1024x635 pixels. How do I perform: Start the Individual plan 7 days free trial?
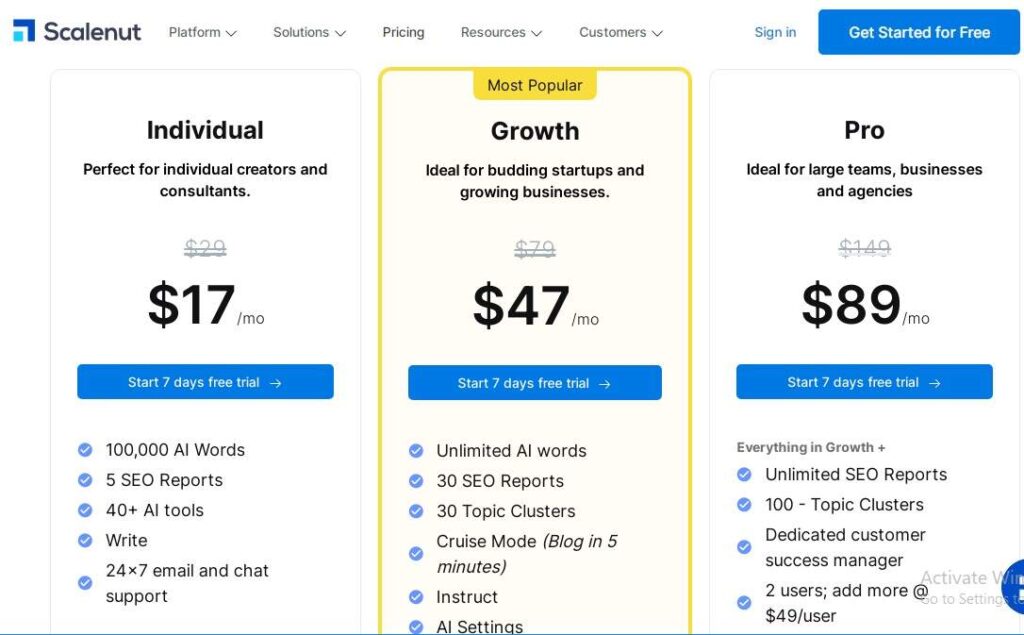pos(205,382)
